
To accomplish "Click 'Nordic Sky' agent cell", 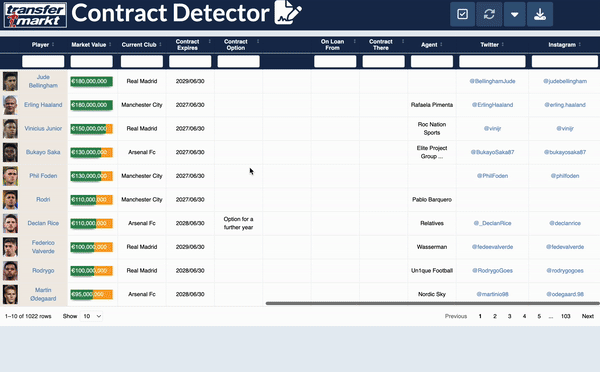I will (x=432, y=294).
